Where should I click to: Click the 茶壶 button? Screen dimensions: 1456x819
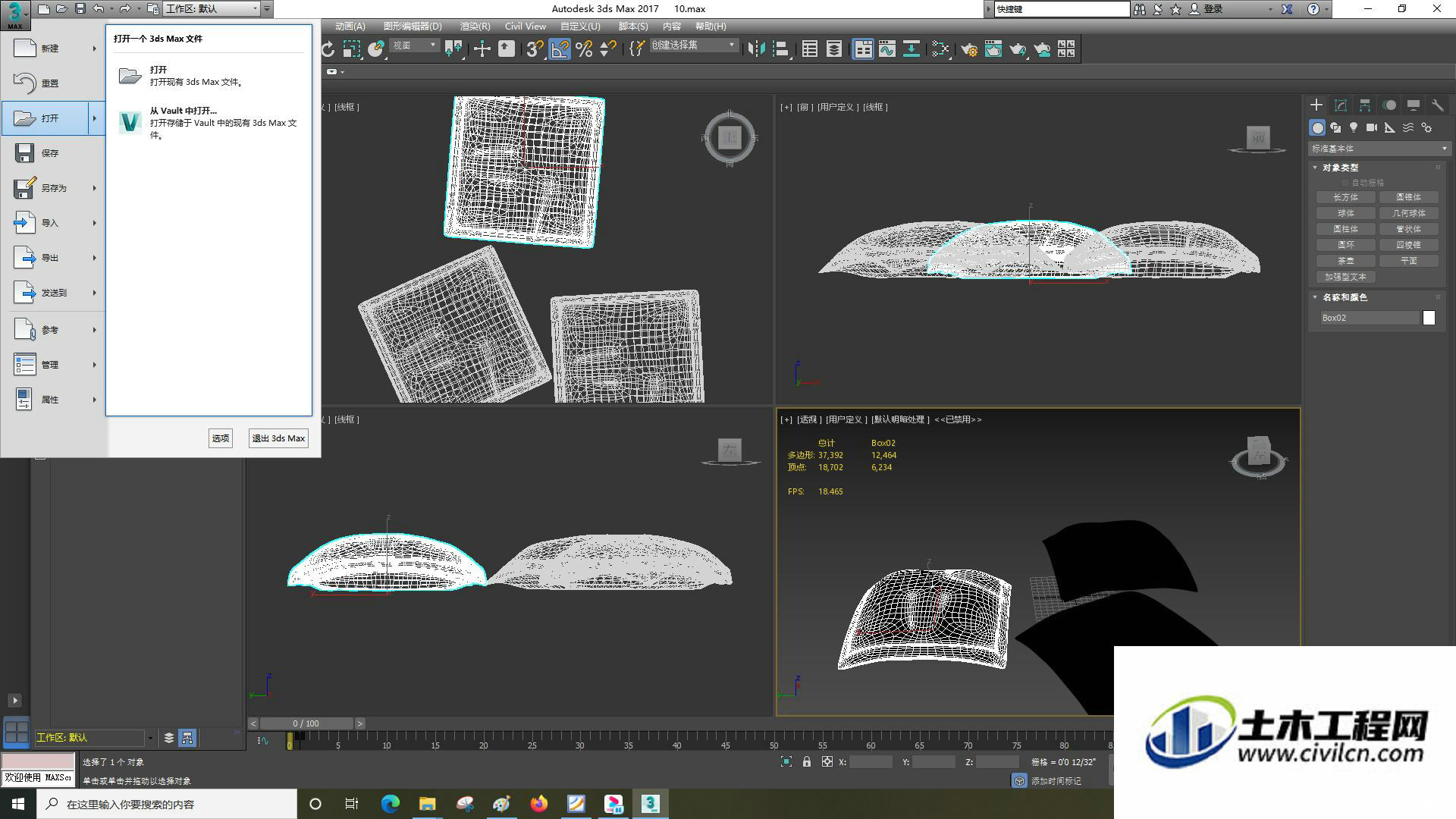pos(1345,261)
